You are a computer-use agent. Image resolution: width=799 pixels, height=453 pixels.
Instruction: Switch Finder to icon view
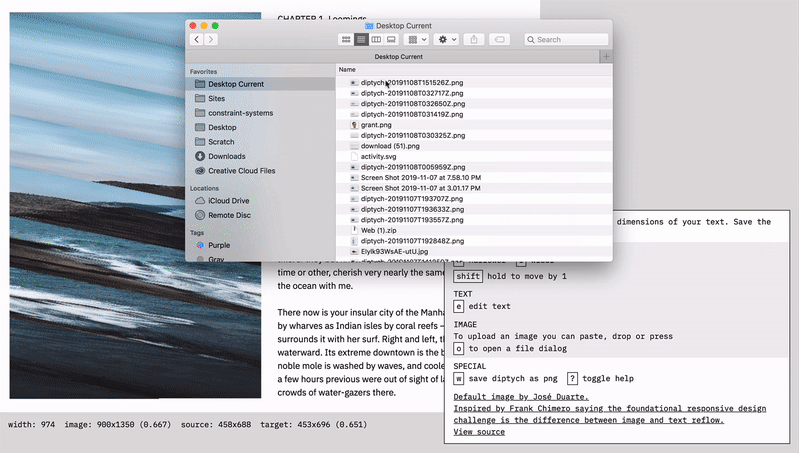point(346,39)
